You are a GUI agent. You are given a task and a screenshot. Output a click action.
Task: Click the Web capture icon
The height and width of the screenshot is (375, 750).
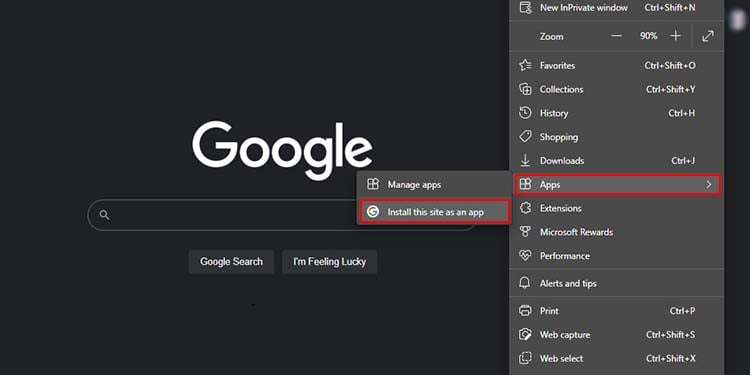525,335
